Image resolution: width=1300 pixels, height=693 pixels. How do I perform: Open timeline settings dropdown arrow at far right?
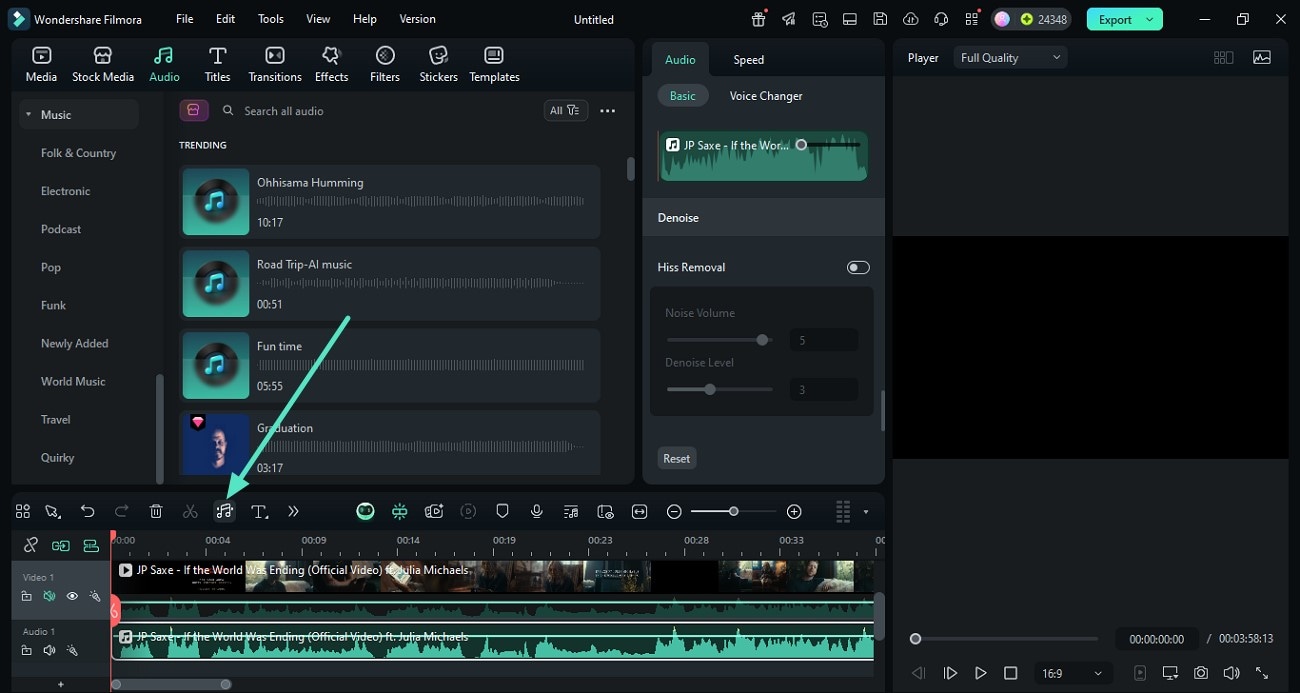(x=865, y=512)
